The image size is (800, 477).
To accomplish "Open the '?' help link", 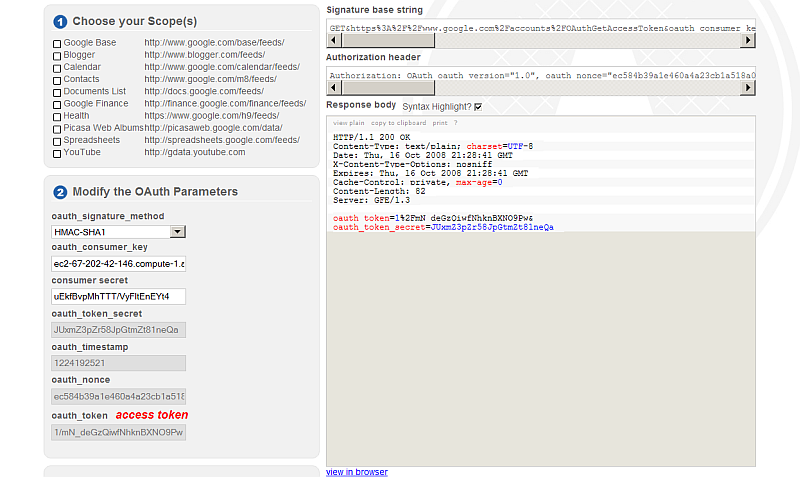I will [x=456, y=122].
